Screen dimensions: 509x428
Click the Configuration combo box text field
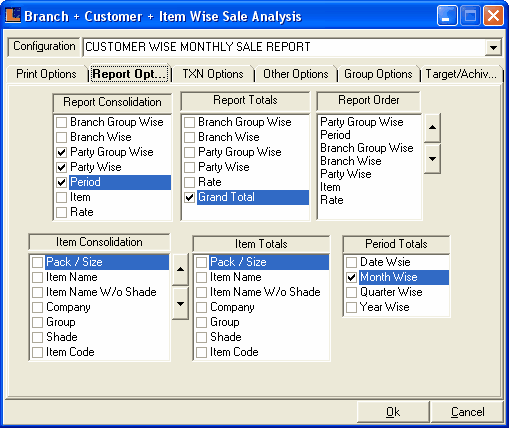[284, 47]
